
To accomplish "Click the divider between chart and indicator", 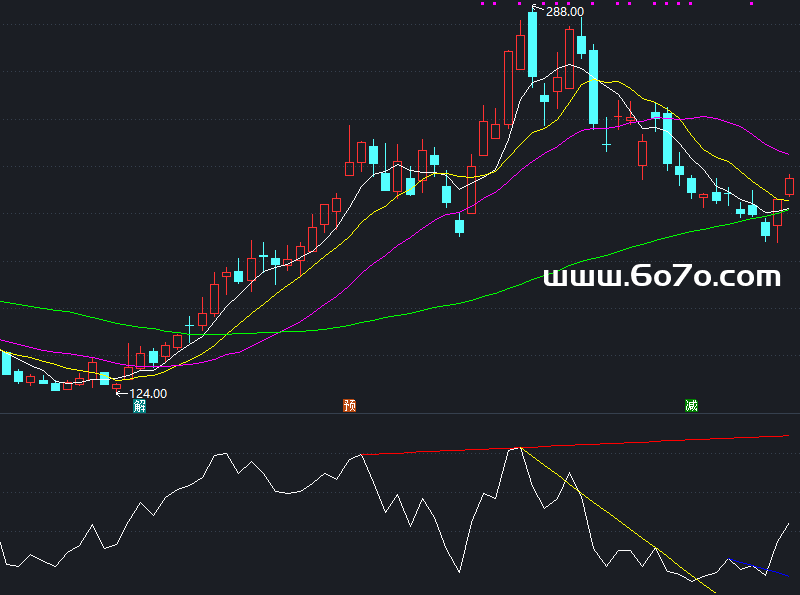I will click(400, 414).
